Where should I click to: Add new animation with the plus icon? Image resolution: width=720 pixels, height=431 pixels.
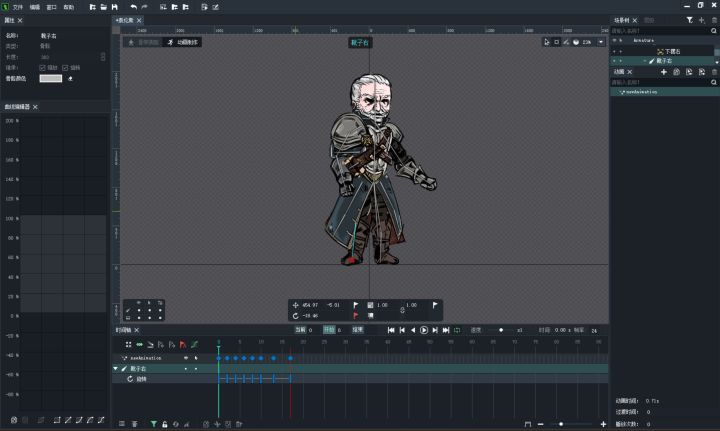[x=663, y=73]
